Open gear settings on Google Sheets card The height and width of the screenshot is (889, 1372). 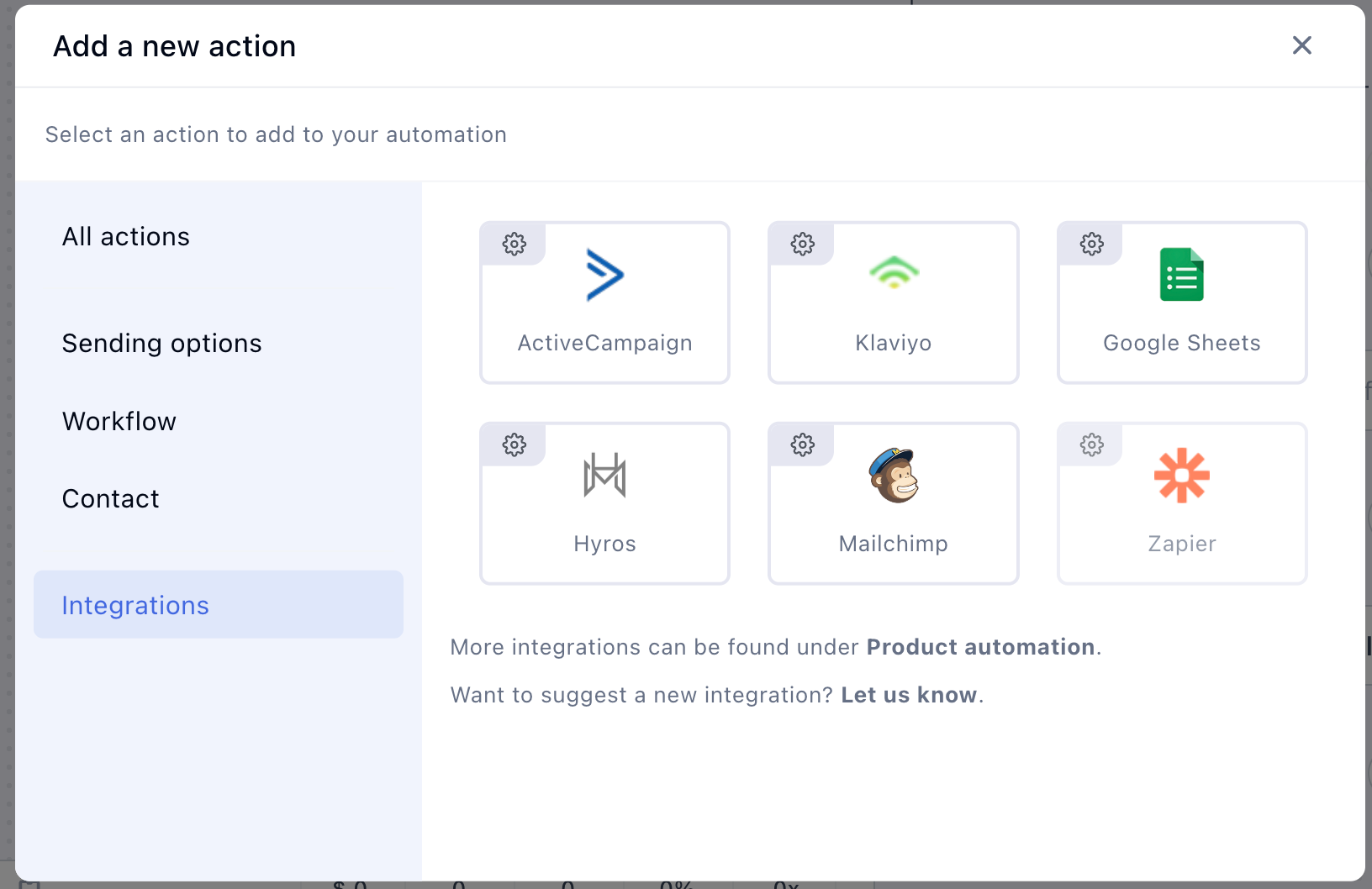coord(1091,245)
